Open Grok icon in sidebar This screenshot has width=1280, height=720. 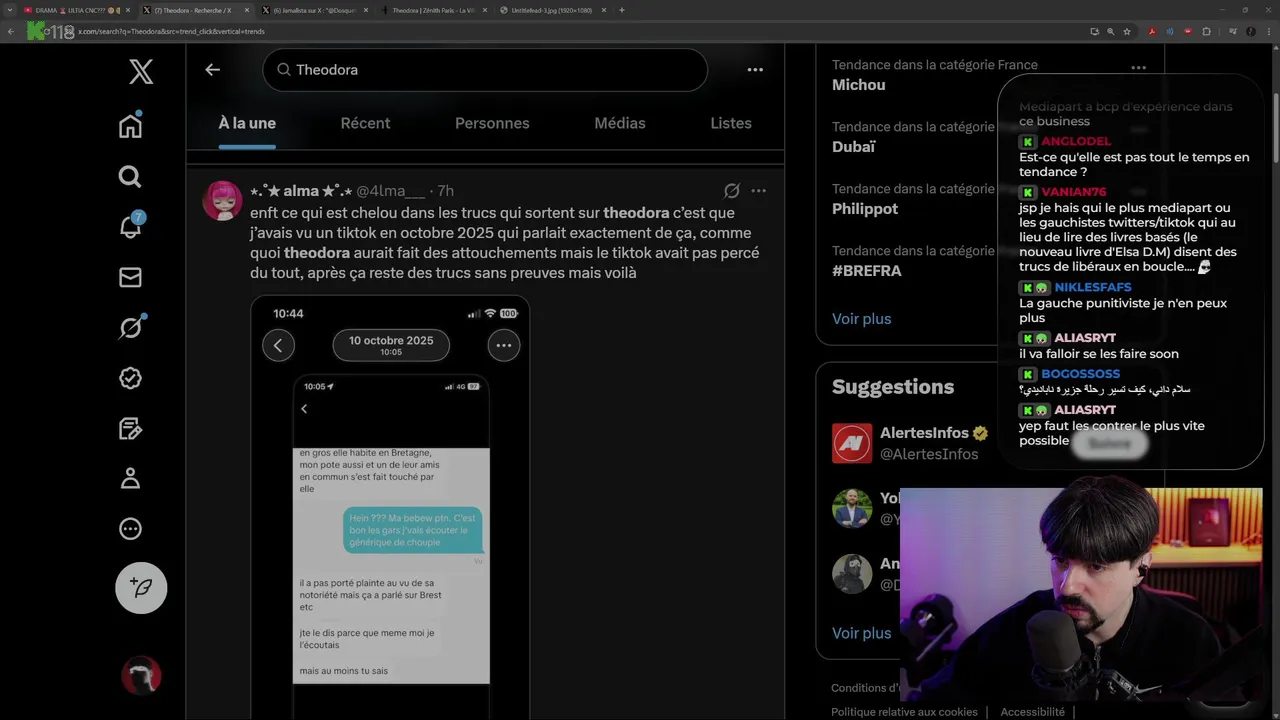coord(130,327)
